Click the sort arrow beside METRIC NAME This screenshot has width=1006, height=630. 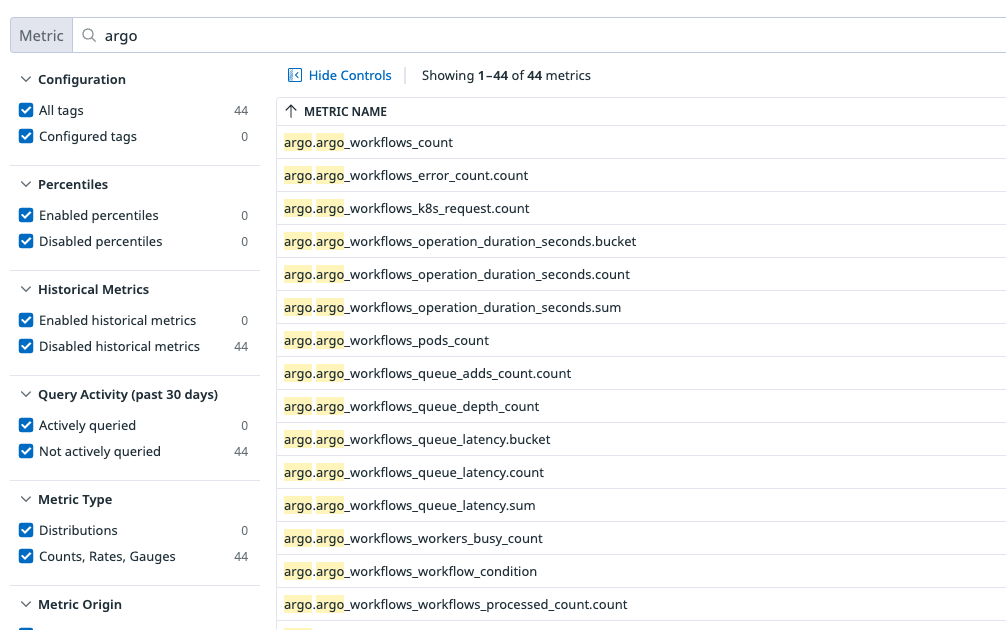(291, 111)
